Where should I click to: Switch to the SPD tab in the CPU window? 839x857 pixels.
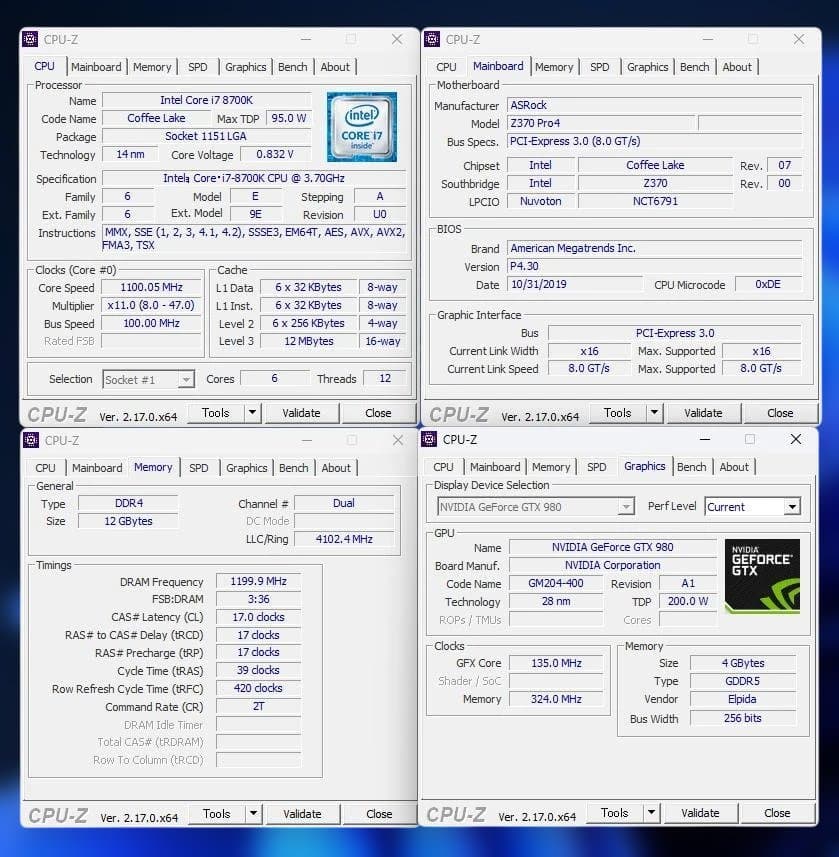197,66
